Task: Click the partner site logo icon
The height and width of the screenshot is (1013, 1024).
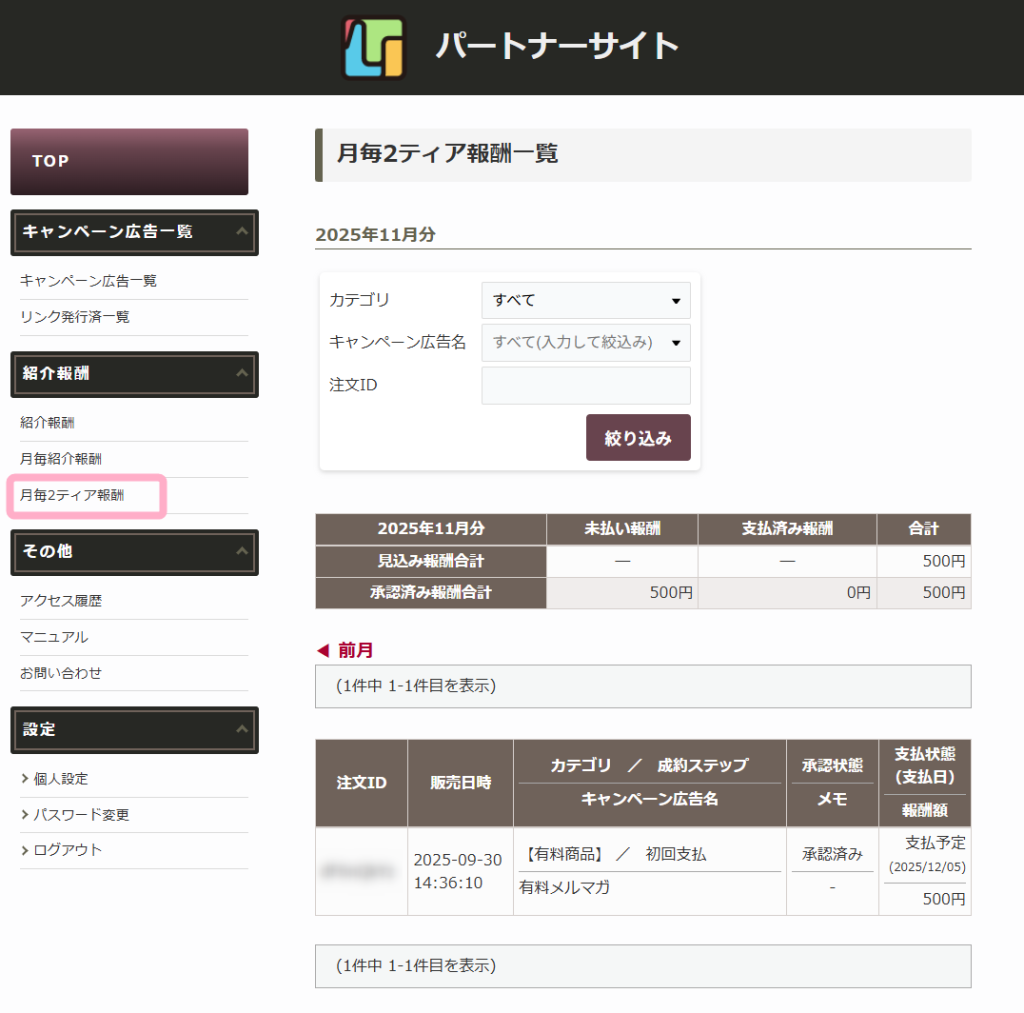Action: point(373,47)
